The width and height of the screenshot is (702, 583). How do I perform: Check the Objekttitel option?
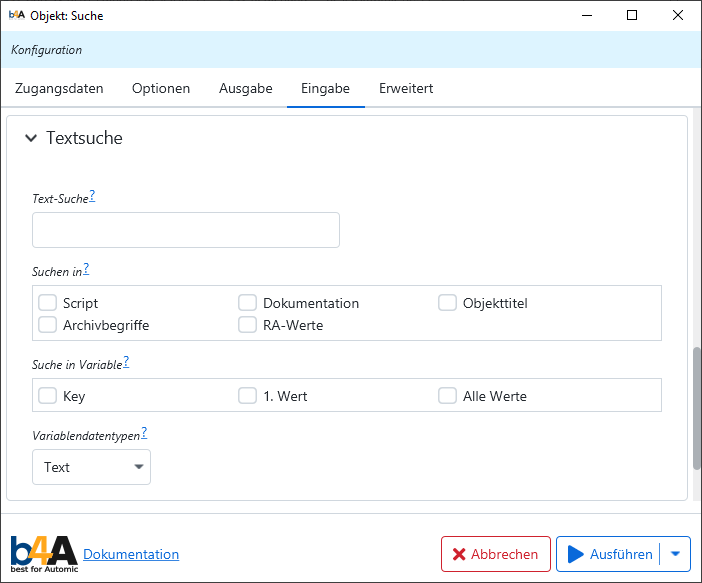click(x=447, y=303)
